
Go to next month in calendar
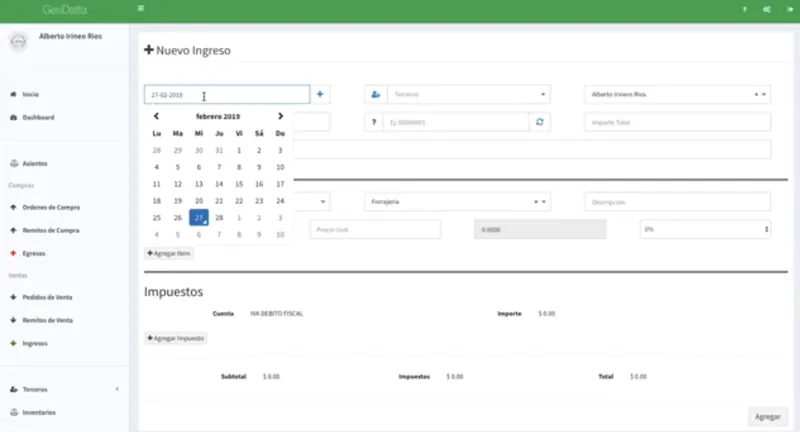tap(280, 116)
